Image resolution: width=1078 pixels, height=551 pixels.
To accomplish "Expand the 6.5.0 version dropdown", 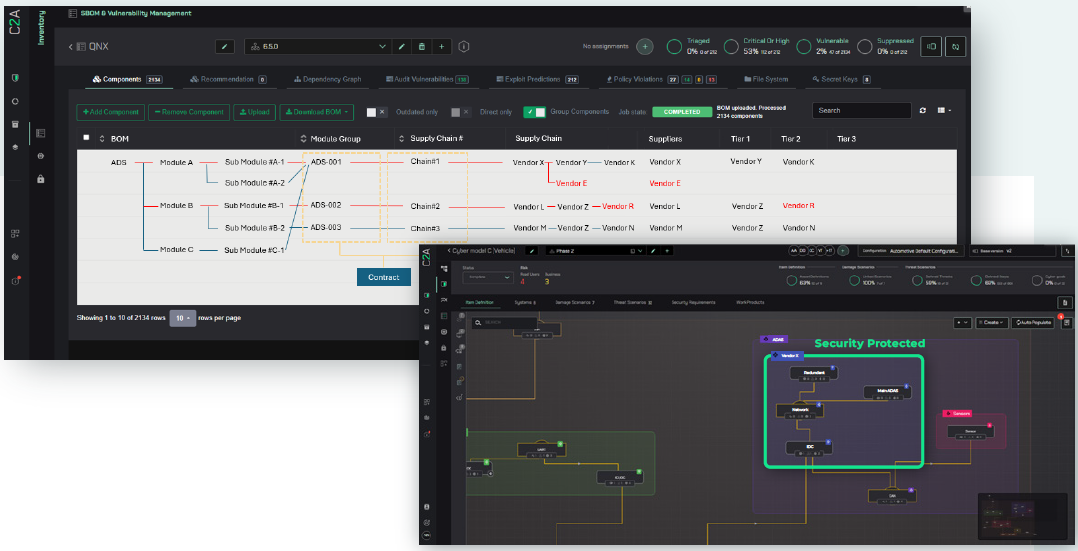I will (x=318, y=47).
